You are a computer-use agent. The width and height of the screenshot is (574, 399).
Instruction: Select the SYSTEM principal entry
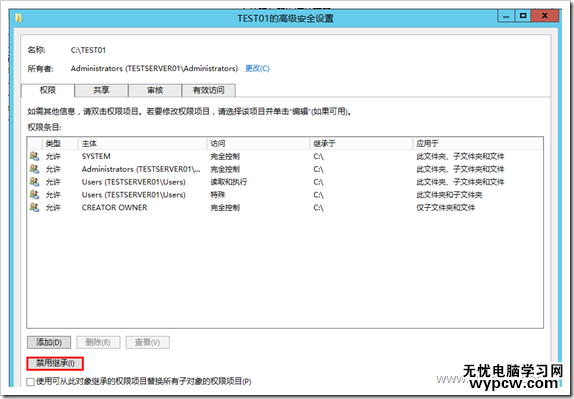96,156
